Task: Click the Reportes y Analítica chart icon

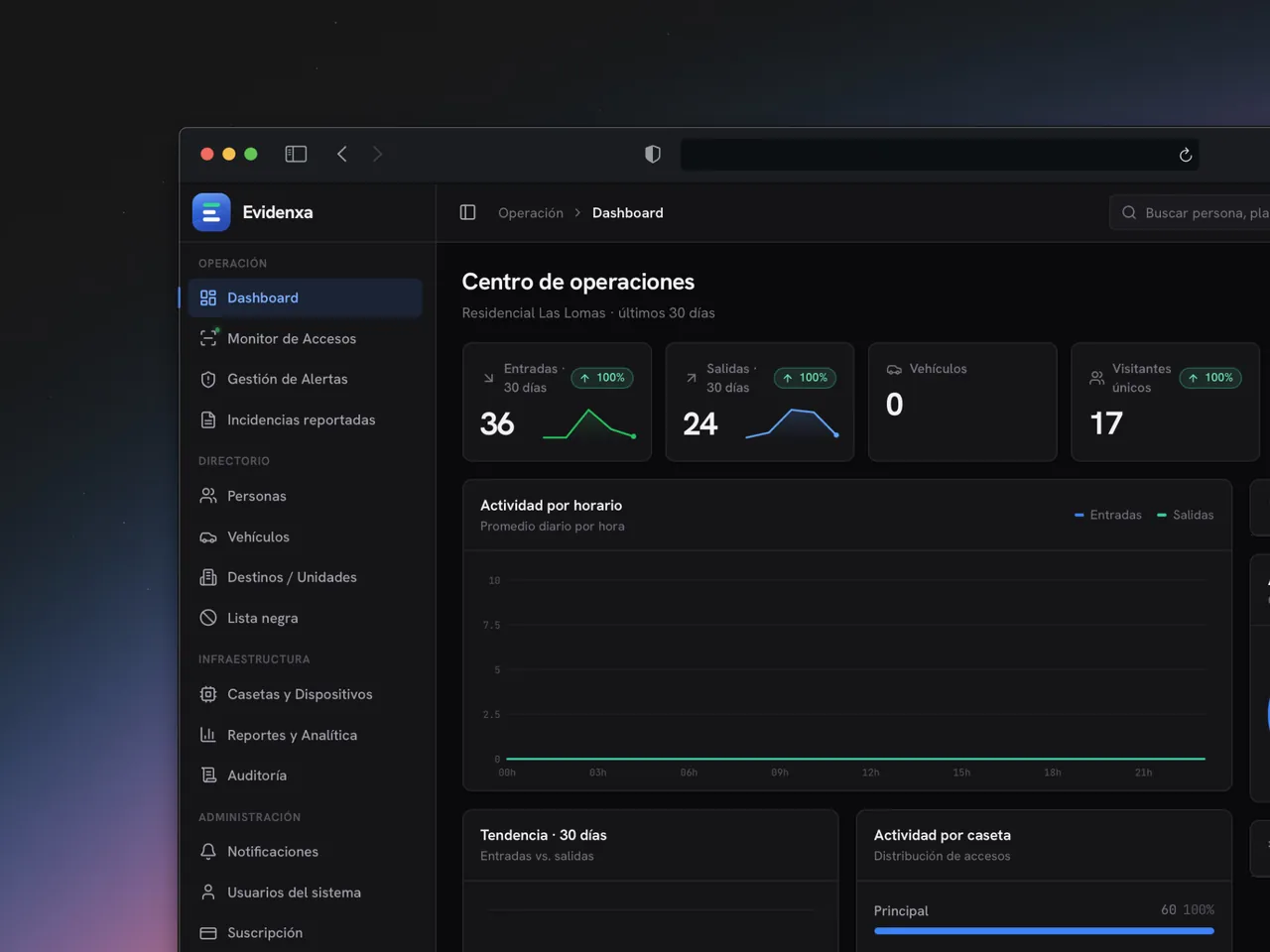Action: point(208,735)
